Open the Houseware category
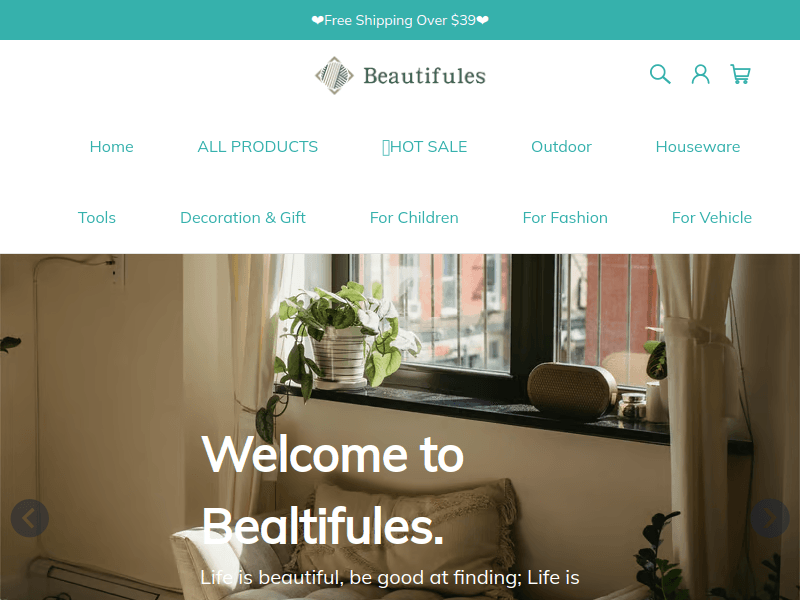The width and height of the screenshot is (800, 600). (x=697, y=147)
